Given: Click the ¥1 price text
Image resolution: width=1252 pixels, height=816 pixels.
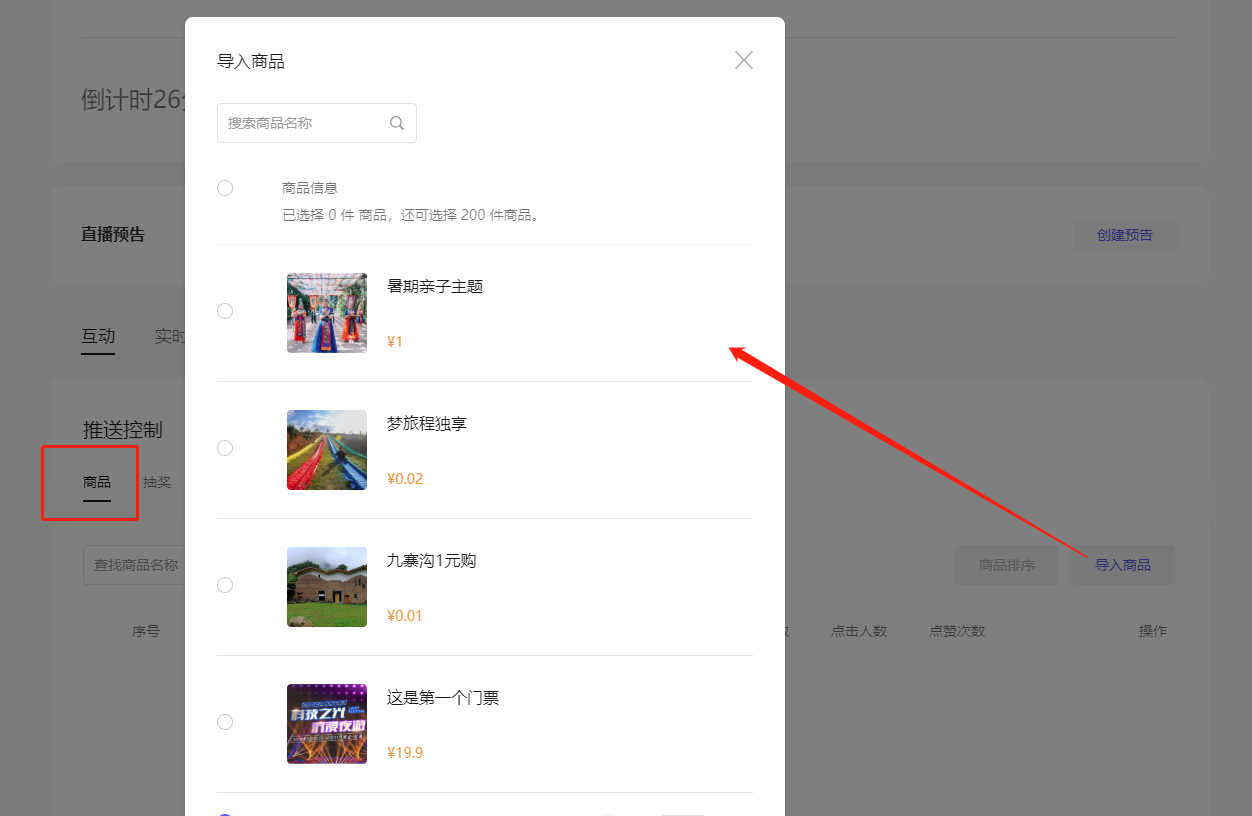Looking at the screenshot, I should tap(395, 342).
